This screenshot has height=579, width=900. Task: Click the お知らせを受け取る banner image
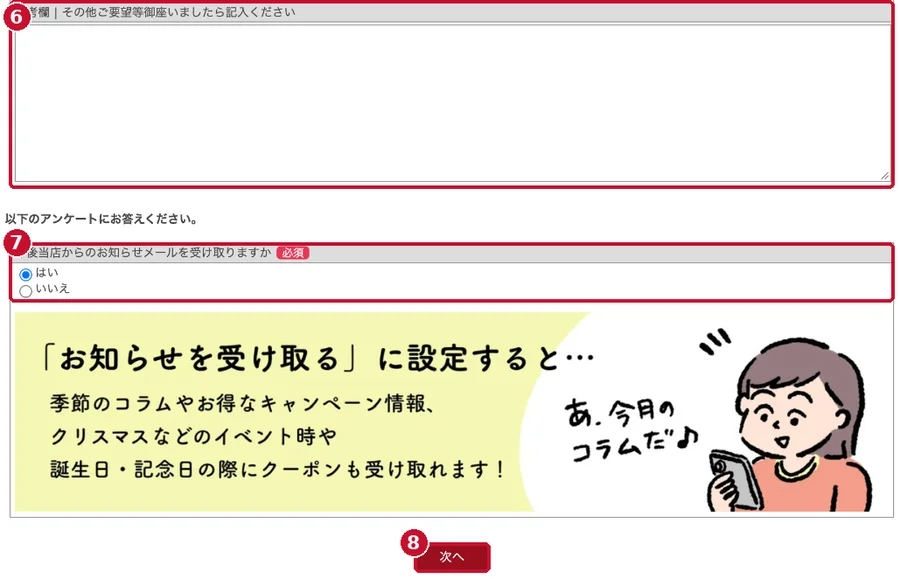452,411
